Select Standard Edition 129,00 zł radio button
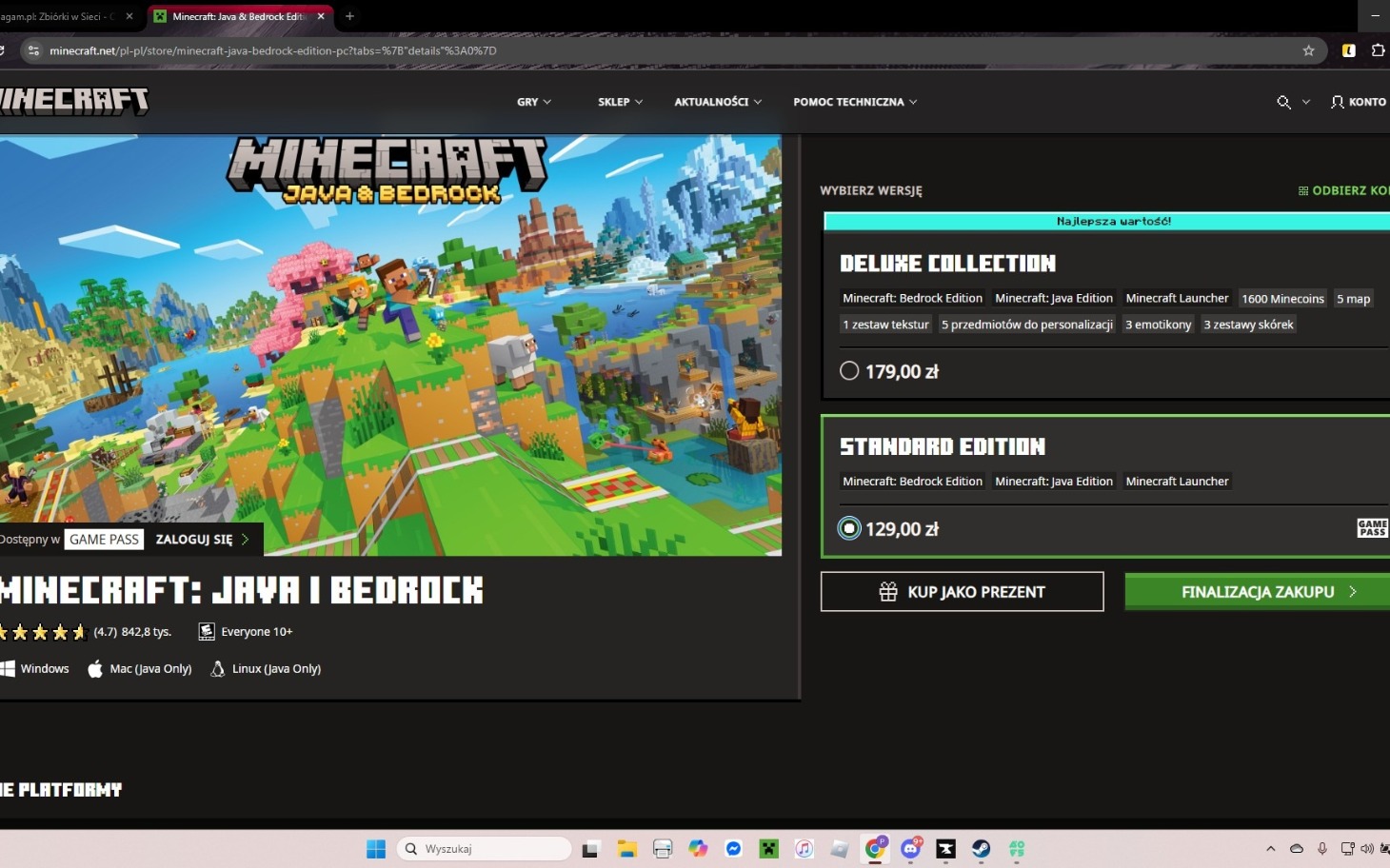This screenshot has width=1390, height=868. pos(849,528)
